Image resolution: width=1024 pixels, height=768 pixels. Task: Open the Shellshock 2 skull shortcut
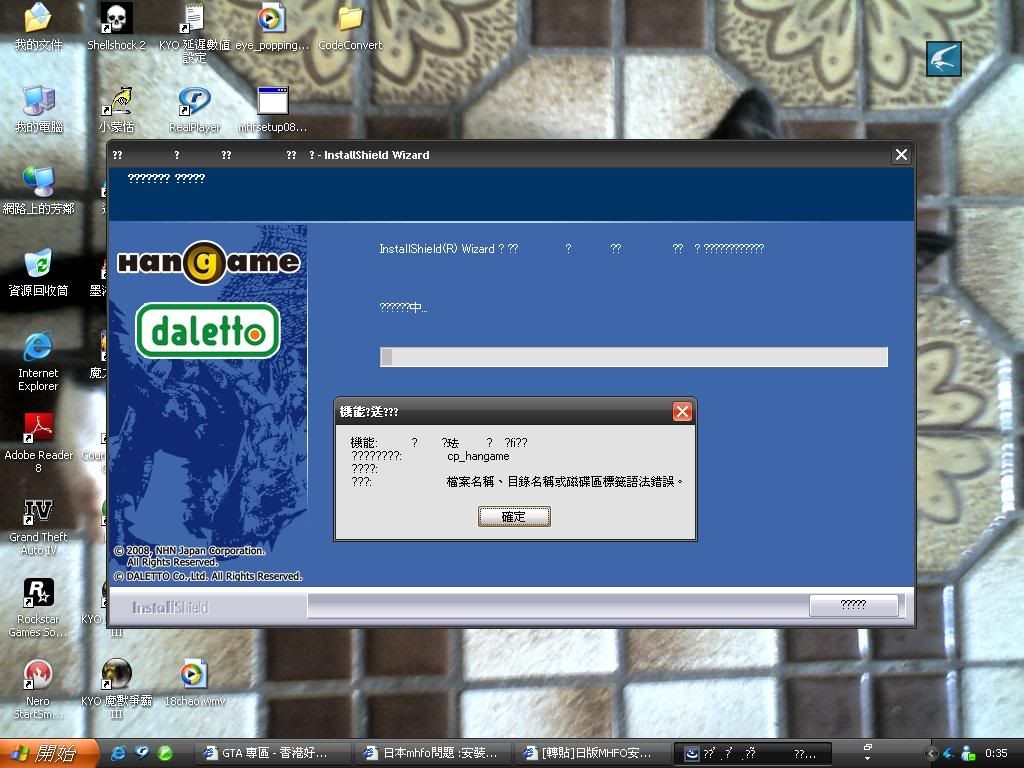point(116,26)
